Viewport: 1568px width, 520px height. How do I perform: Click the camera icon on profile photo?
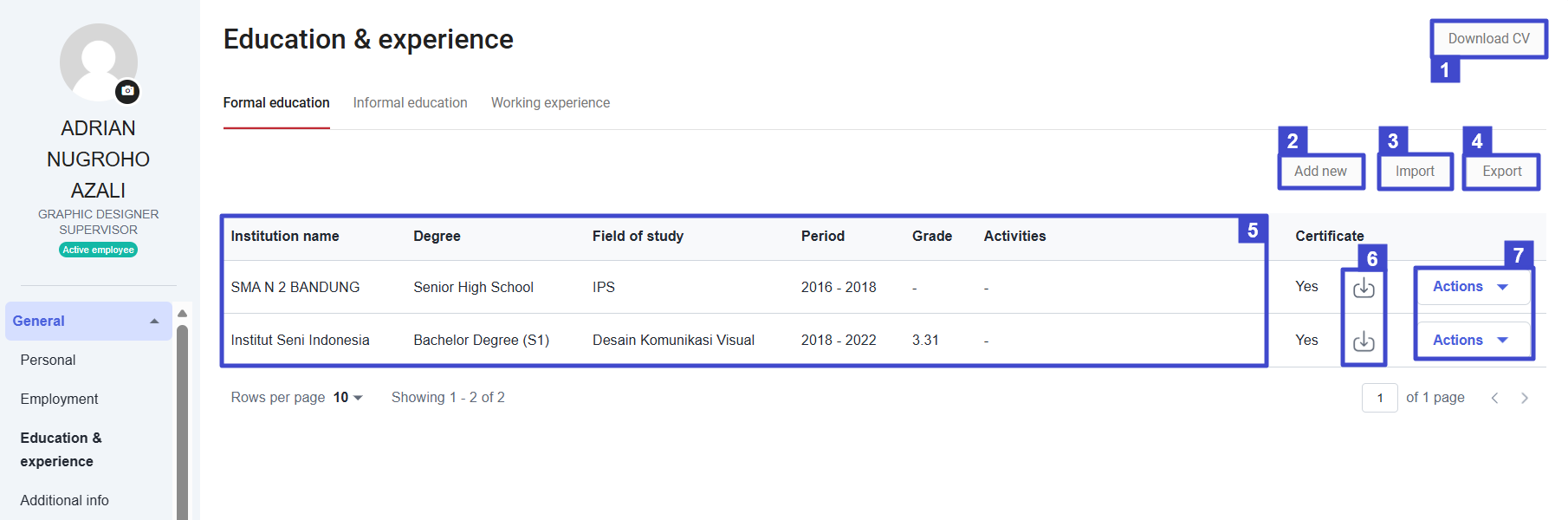(127, 91)
